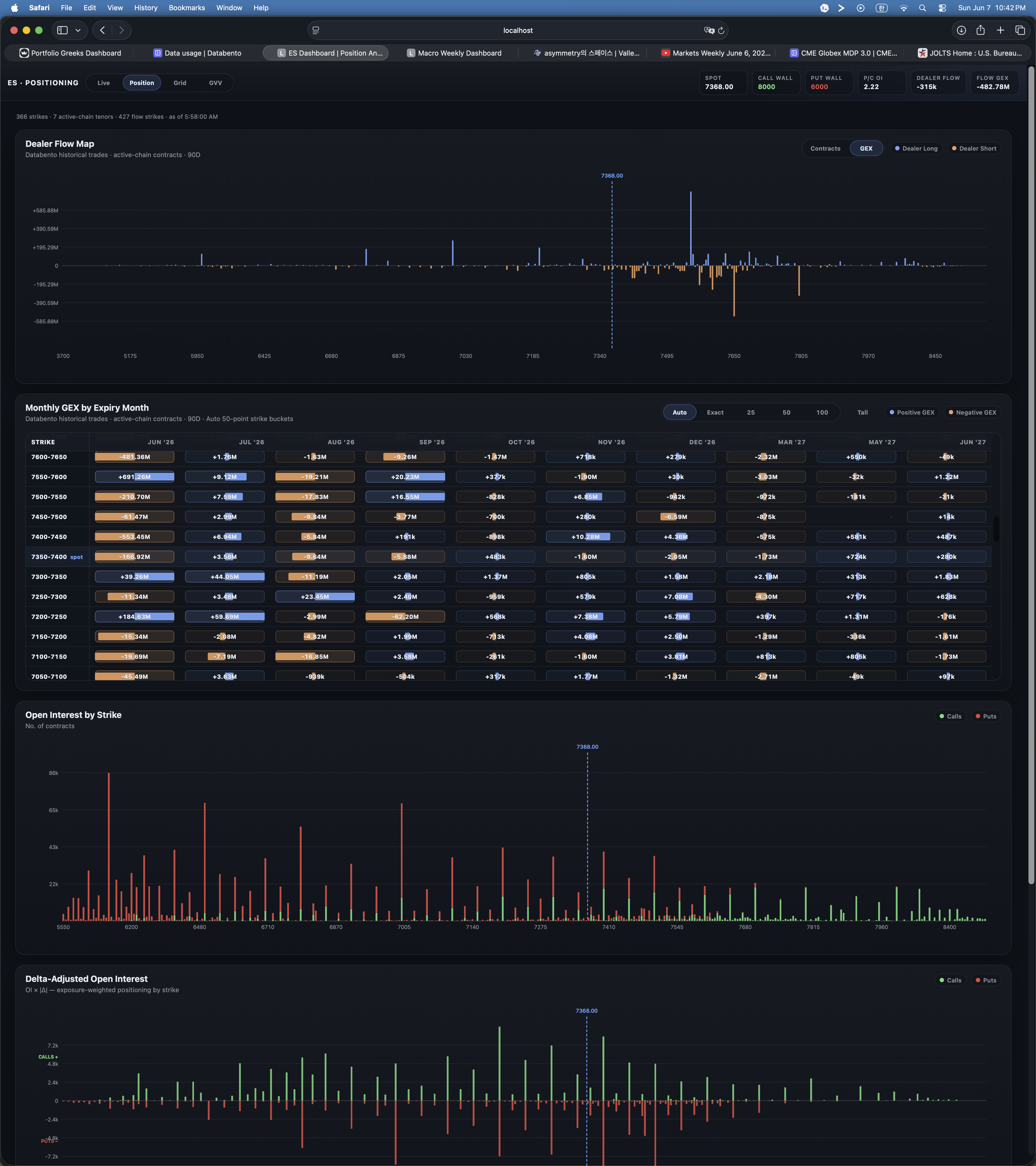Image resolution: width=1036 pixels, height=1166 pixels.
Task: Open the GVV view
Action: click(215, 83)
